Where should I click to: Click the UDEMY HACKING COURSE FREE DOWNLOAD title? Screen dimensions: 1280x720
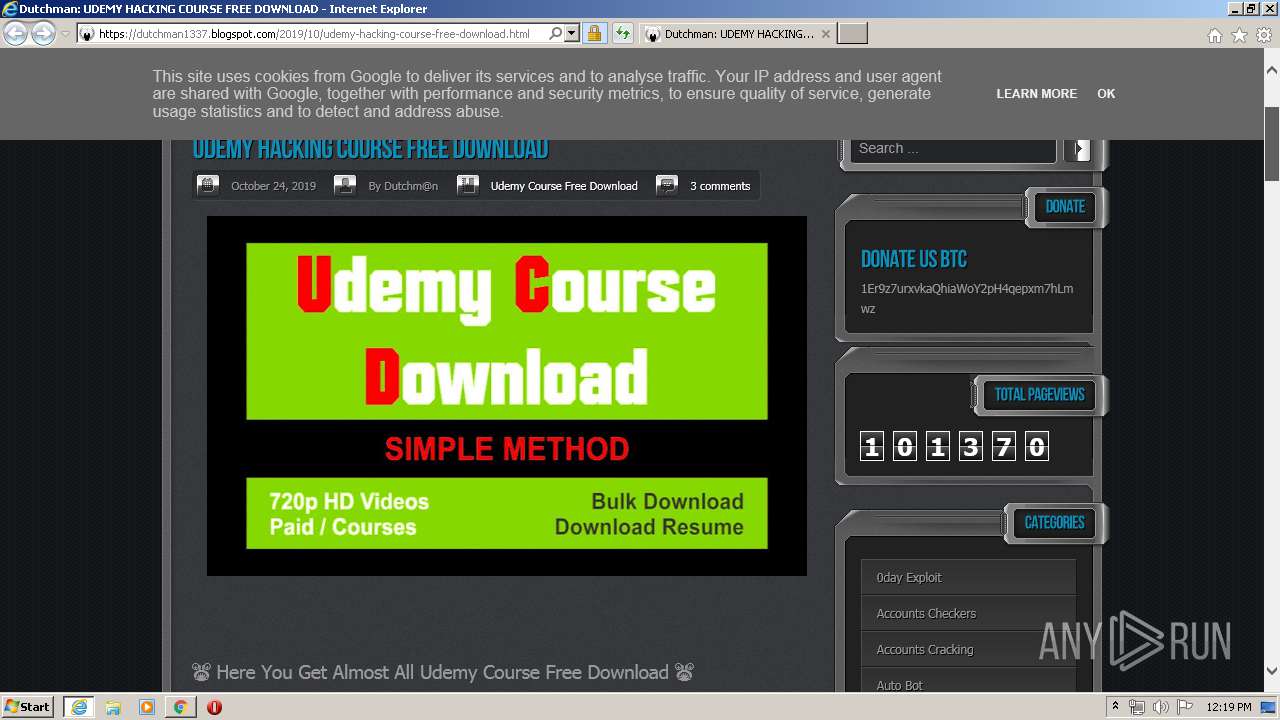370,149
